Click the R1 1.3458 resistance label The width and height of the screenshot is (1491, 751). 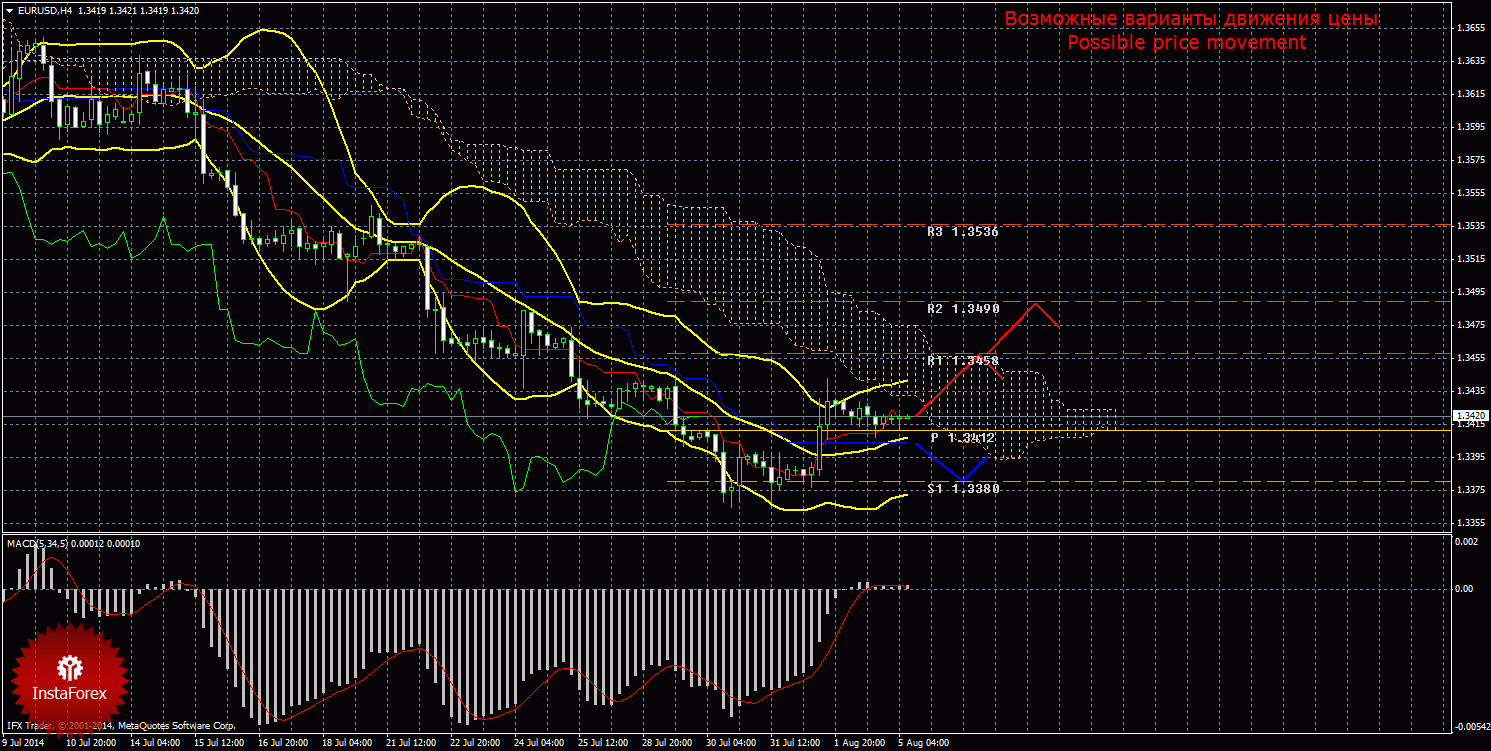pos(962,359)
